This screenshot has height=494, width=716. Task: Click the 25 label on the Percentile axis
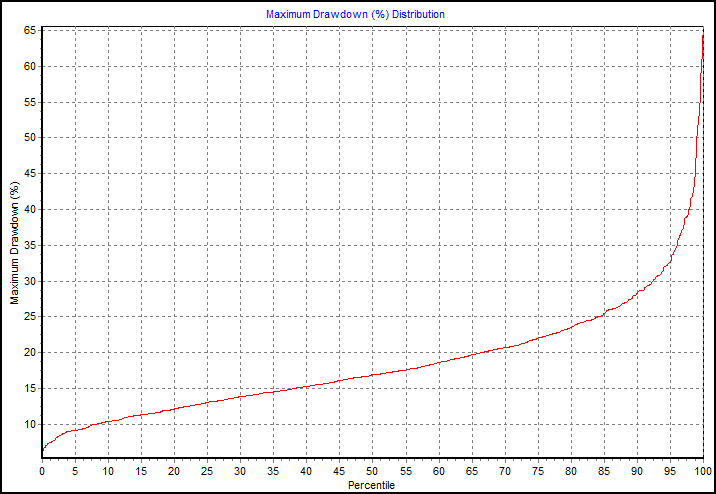coord(207,471)
